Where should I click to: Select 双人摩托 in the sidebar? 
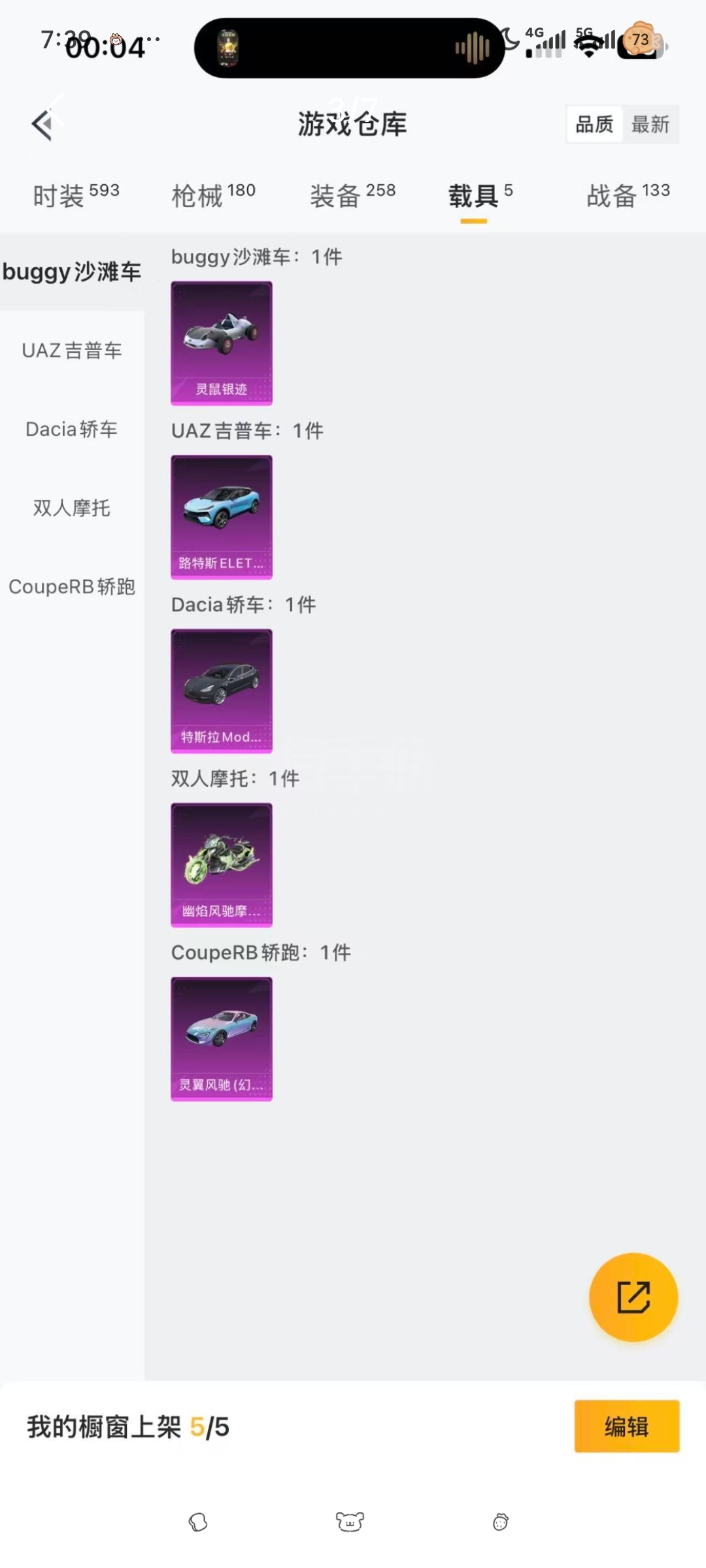[x=72, y=508]
